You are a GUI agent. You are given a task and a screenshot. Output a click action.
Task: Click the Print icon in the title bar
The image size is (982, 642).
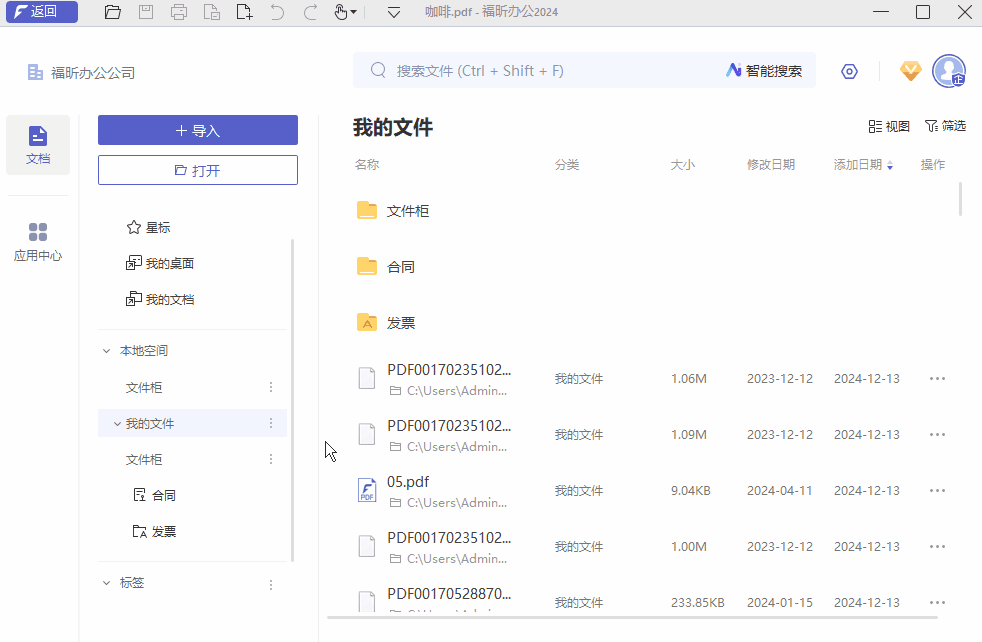pyautogui.click(x=179, y=12)
